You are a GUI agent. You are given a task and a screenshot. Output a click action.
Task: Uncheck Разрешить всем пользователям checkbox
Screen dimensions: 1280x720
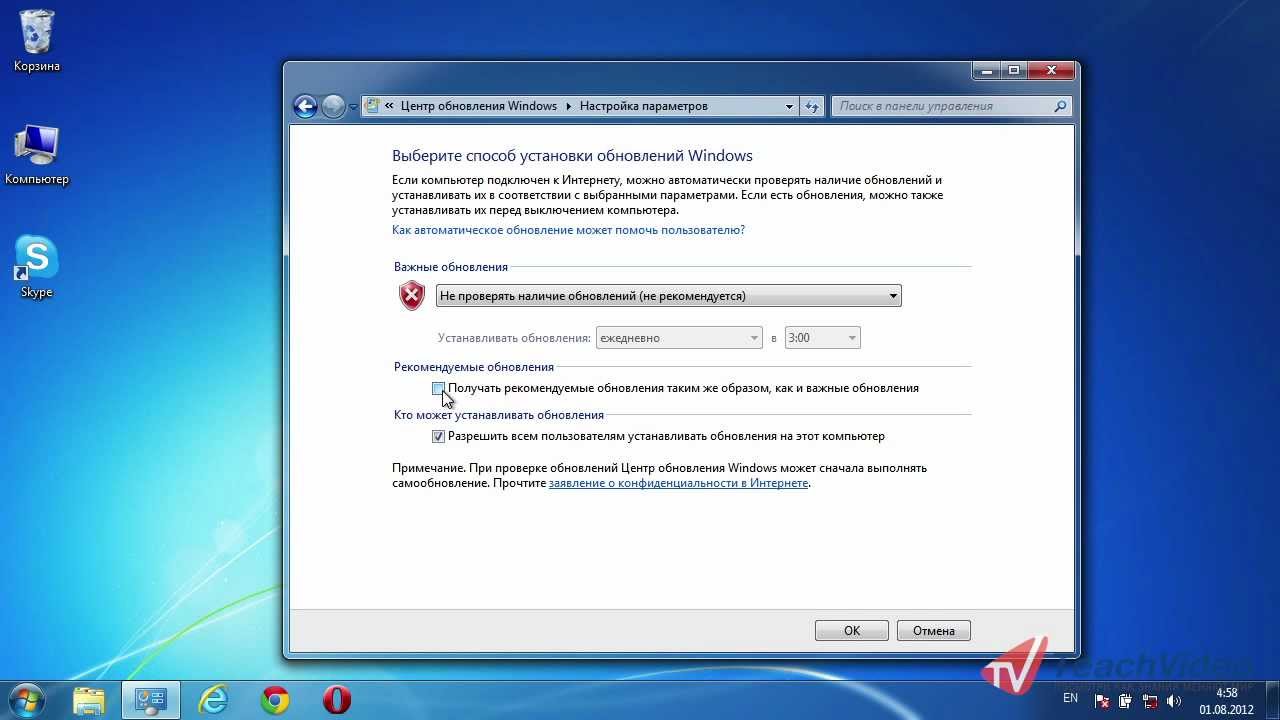pos(438,436)
